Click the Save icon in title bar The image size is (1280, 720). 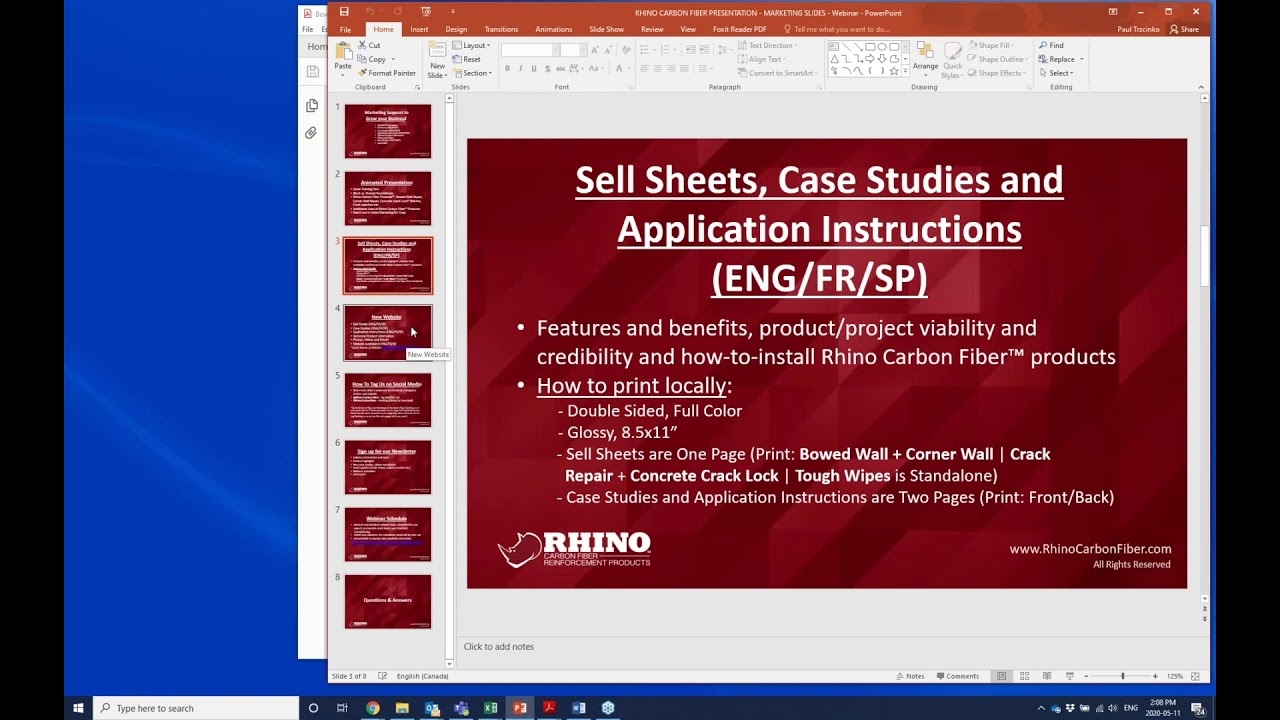344,12
